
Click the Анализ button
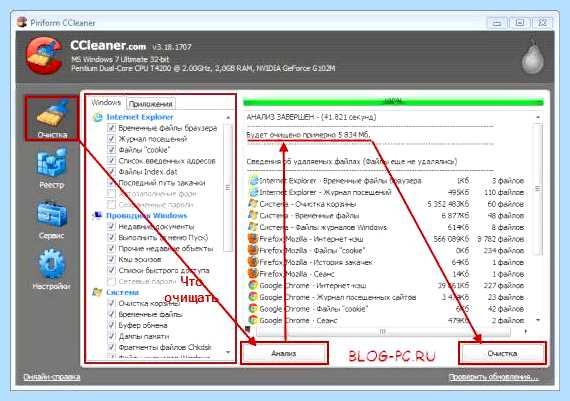284,353
